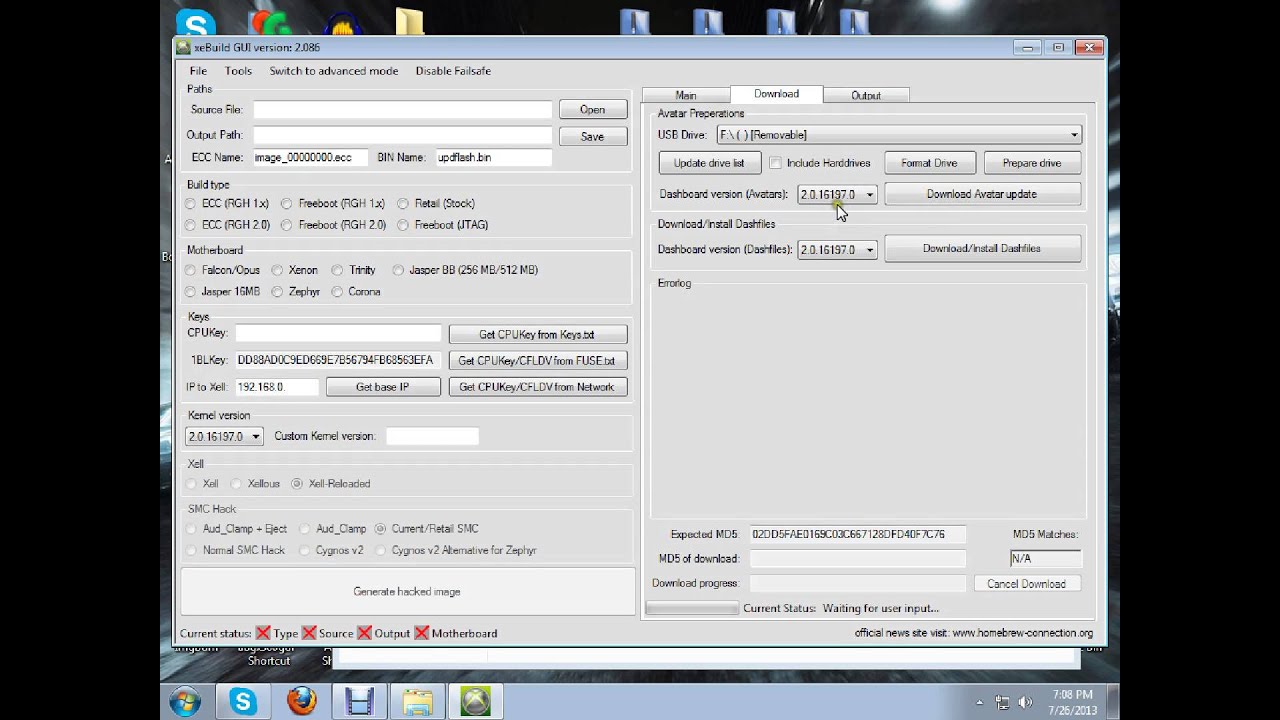Click Download/Install Dashfiles button
The width and height of the screenshot is (1280, 720).
pos(982,248)
